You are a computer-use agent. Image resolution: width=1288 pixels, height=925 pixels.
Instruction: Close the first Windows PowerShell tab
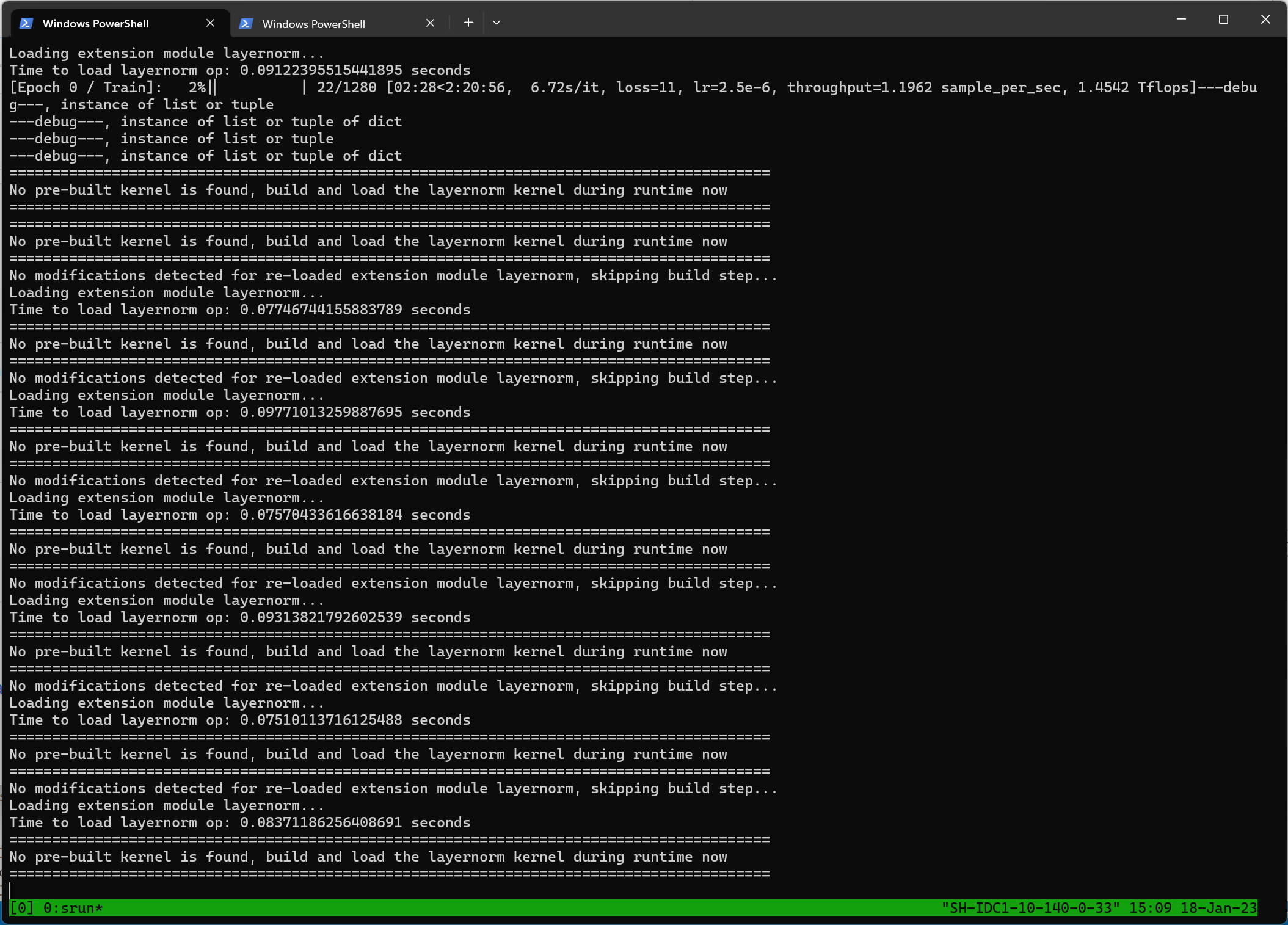pyautogui.click(x=211, y=23)
